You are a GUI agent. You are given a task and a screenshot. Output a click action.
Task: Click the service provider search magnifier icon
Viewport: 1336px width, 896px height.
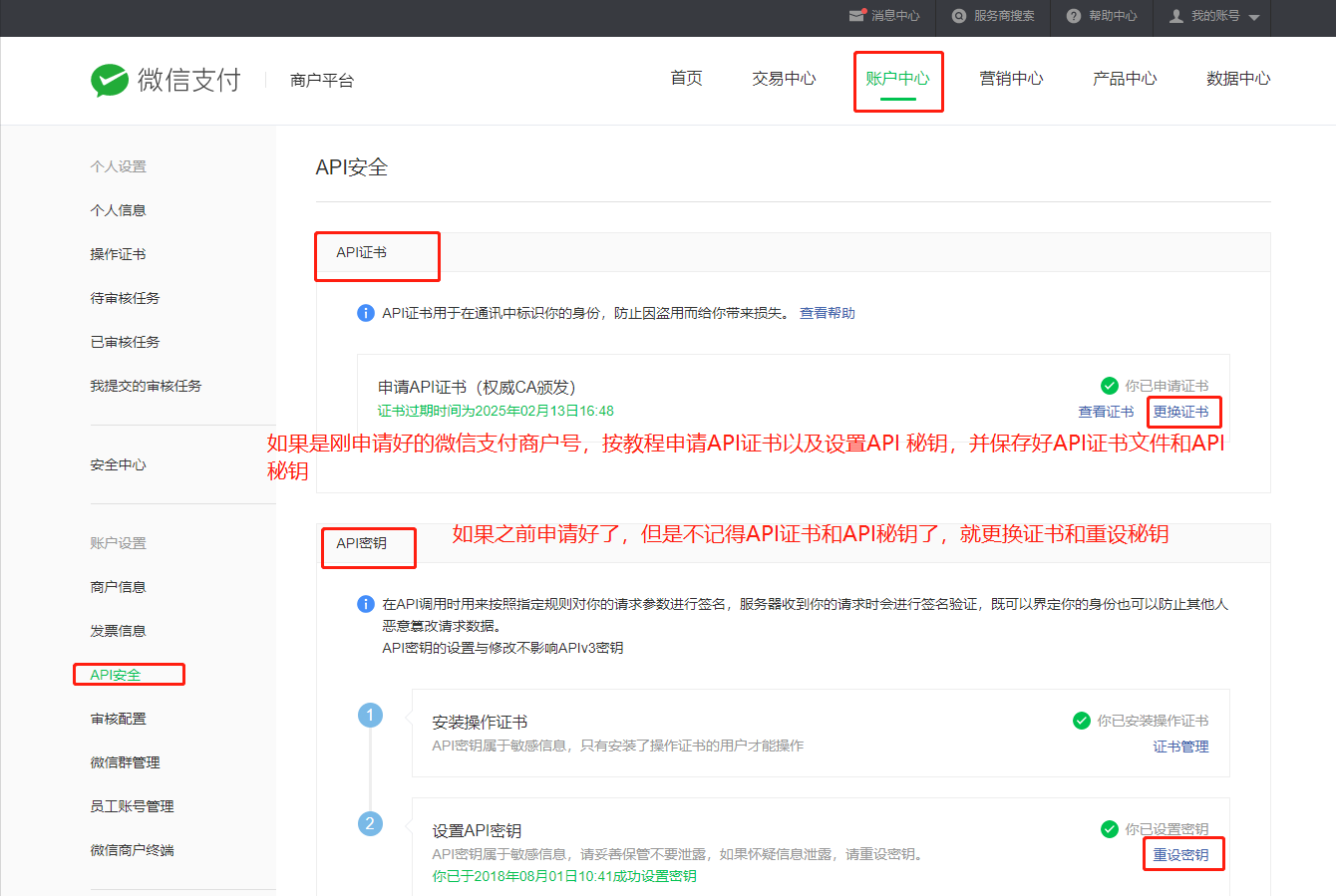click(959, 16)
